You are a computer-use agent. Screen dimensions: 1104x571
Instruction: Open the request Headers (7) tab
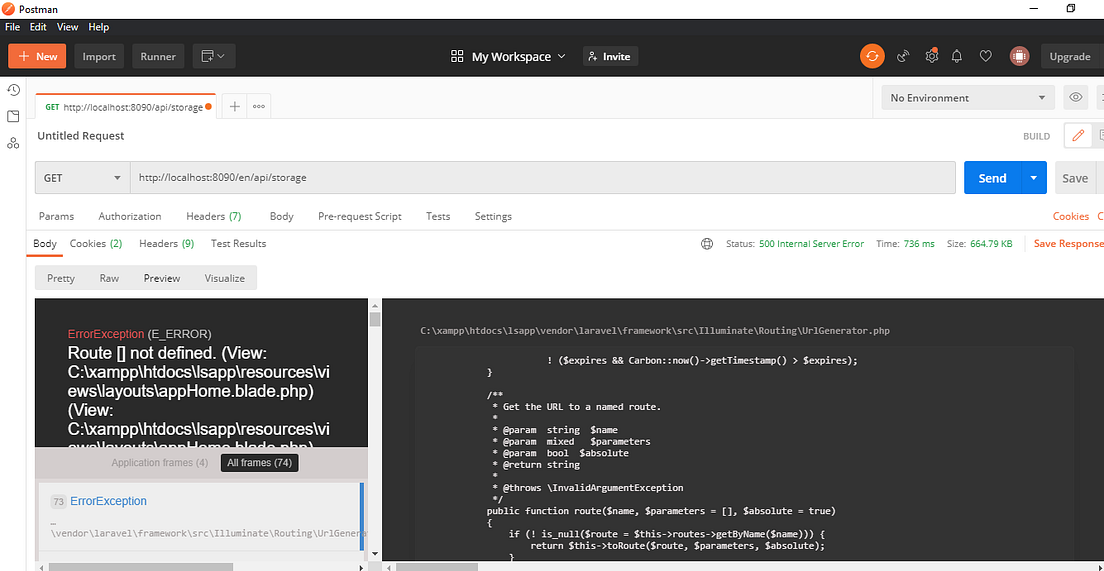click(x=213, y=216)
